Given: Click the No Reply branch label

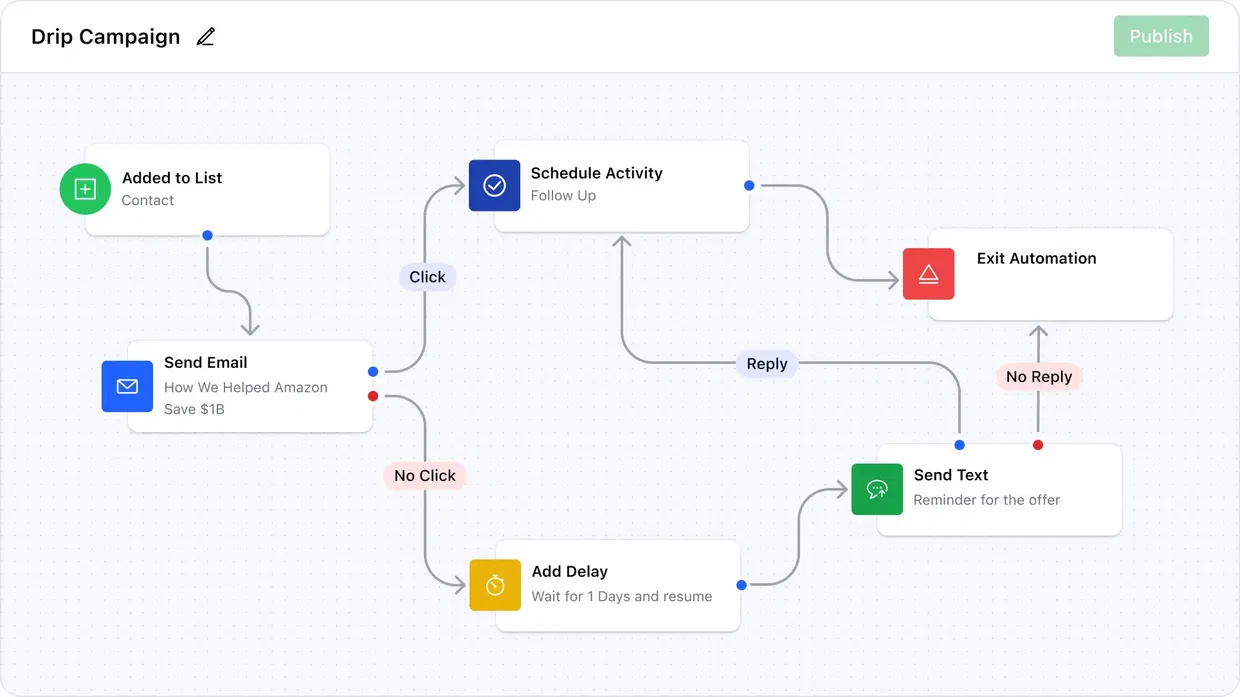Looking at the screenshot, I should [x=1039, y=377].
